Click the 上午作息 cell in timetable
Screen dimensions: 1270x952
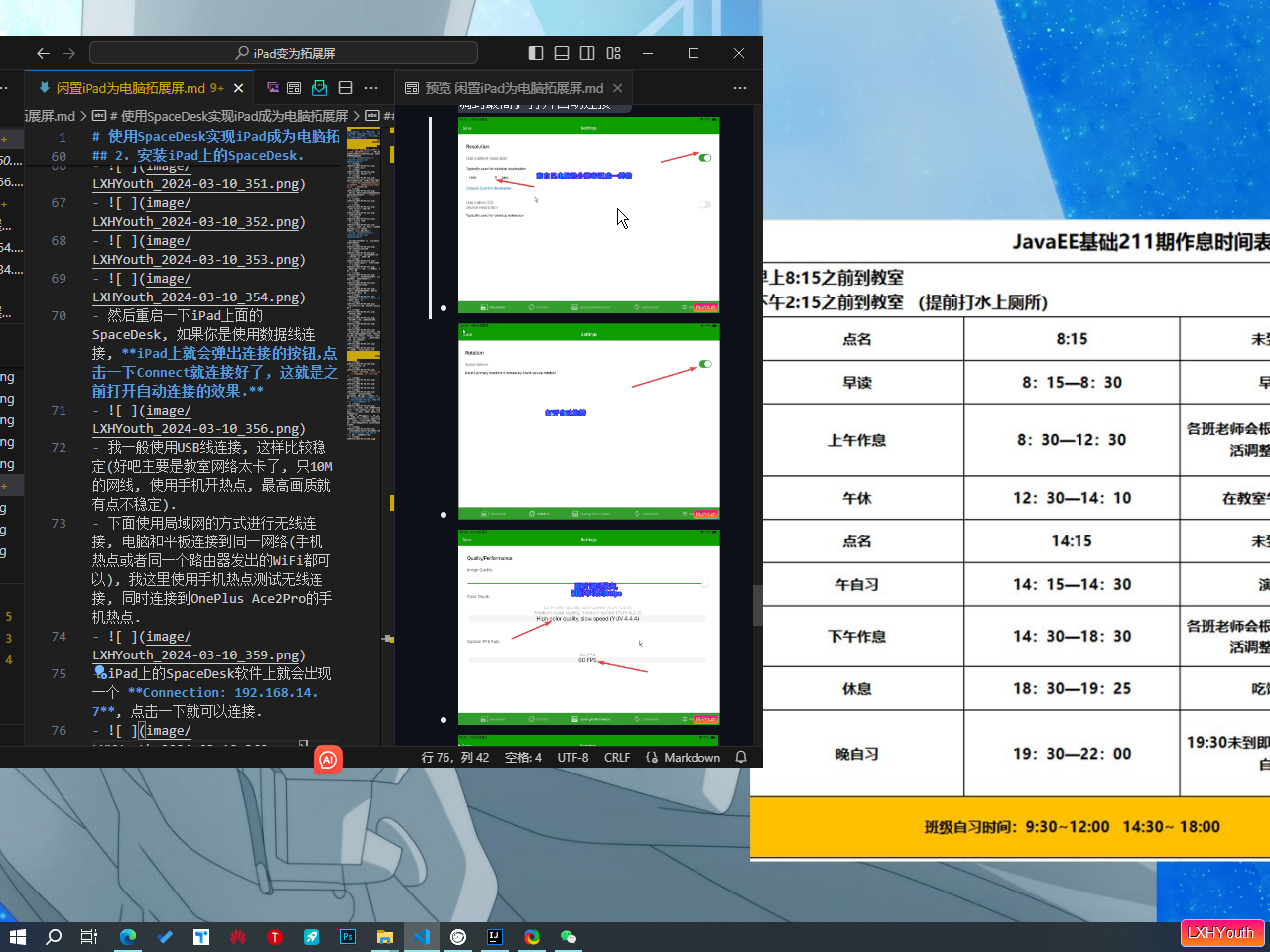pyautogui.click(x=857, y=440)
